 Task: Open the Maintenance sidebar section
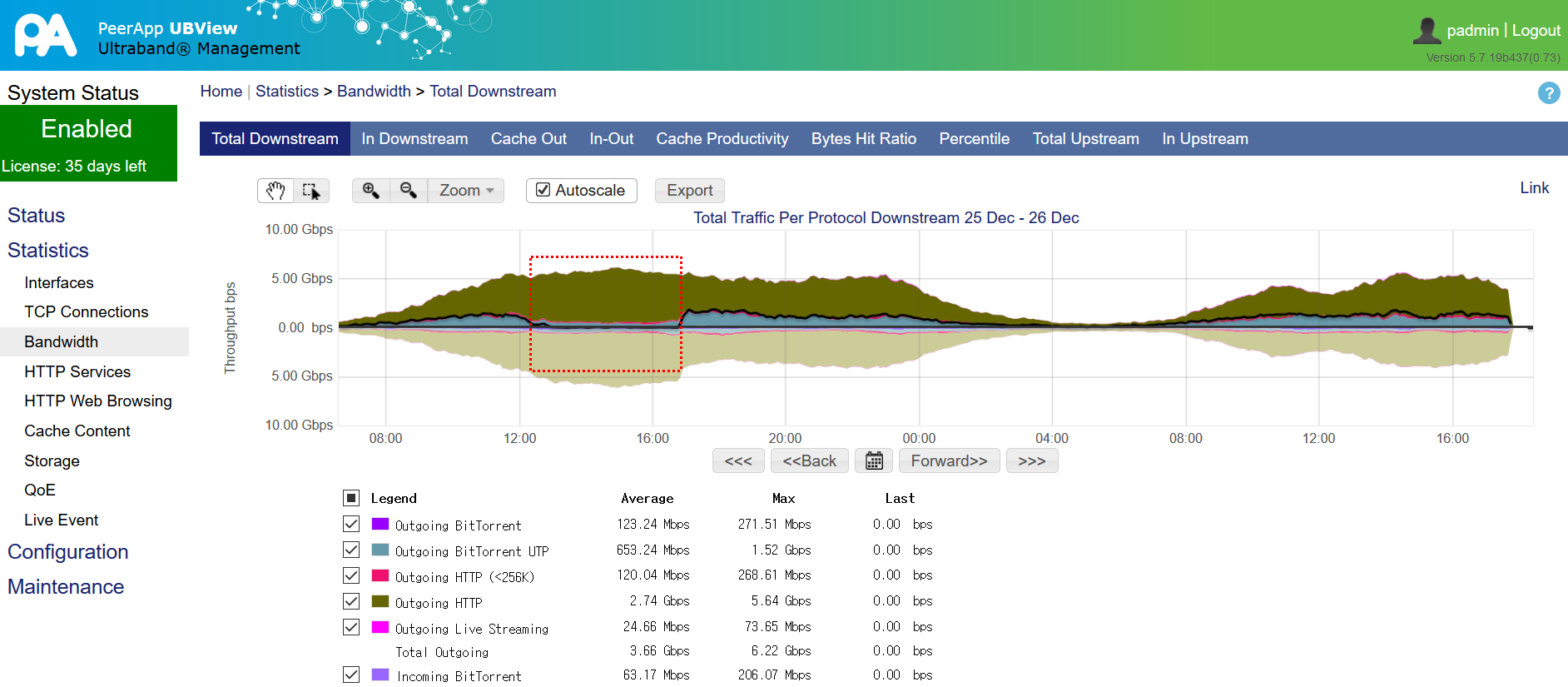point(66,587)
